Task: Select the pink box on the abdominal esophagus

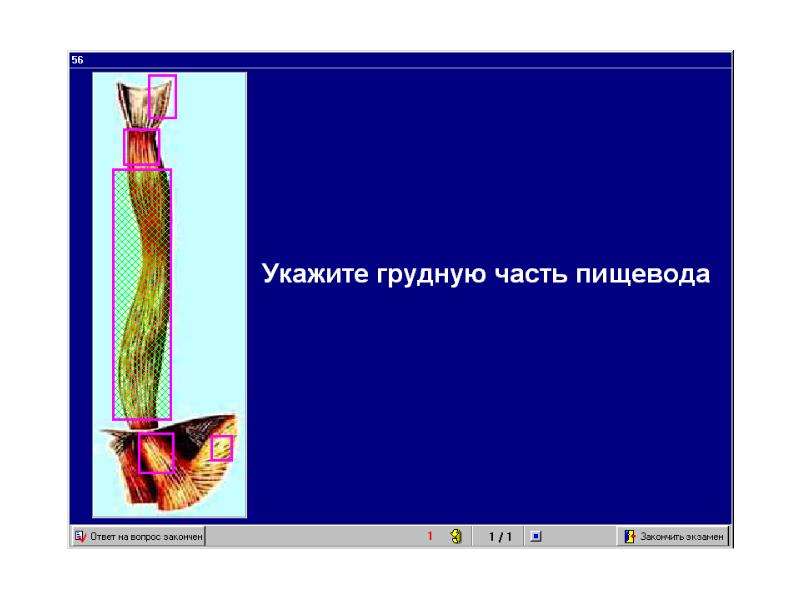Action: [x=156, y=453]
